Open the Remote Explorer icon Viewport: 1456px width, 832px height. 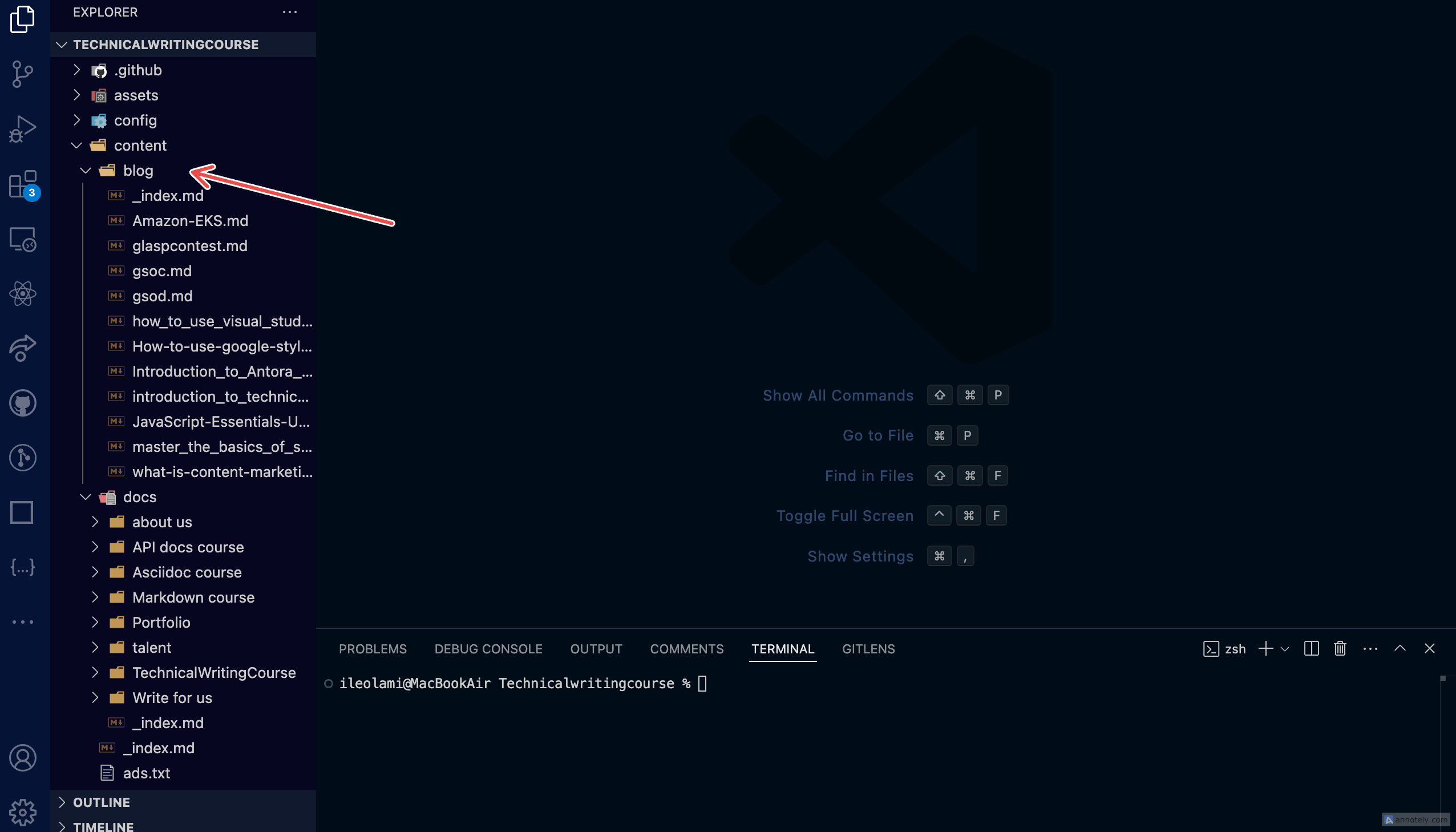click(22, 239)
